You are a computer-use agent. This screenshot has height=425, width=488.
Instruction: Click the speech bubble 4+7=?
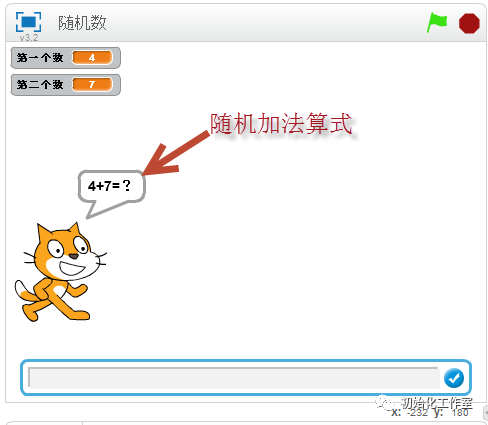click(111, 187)
